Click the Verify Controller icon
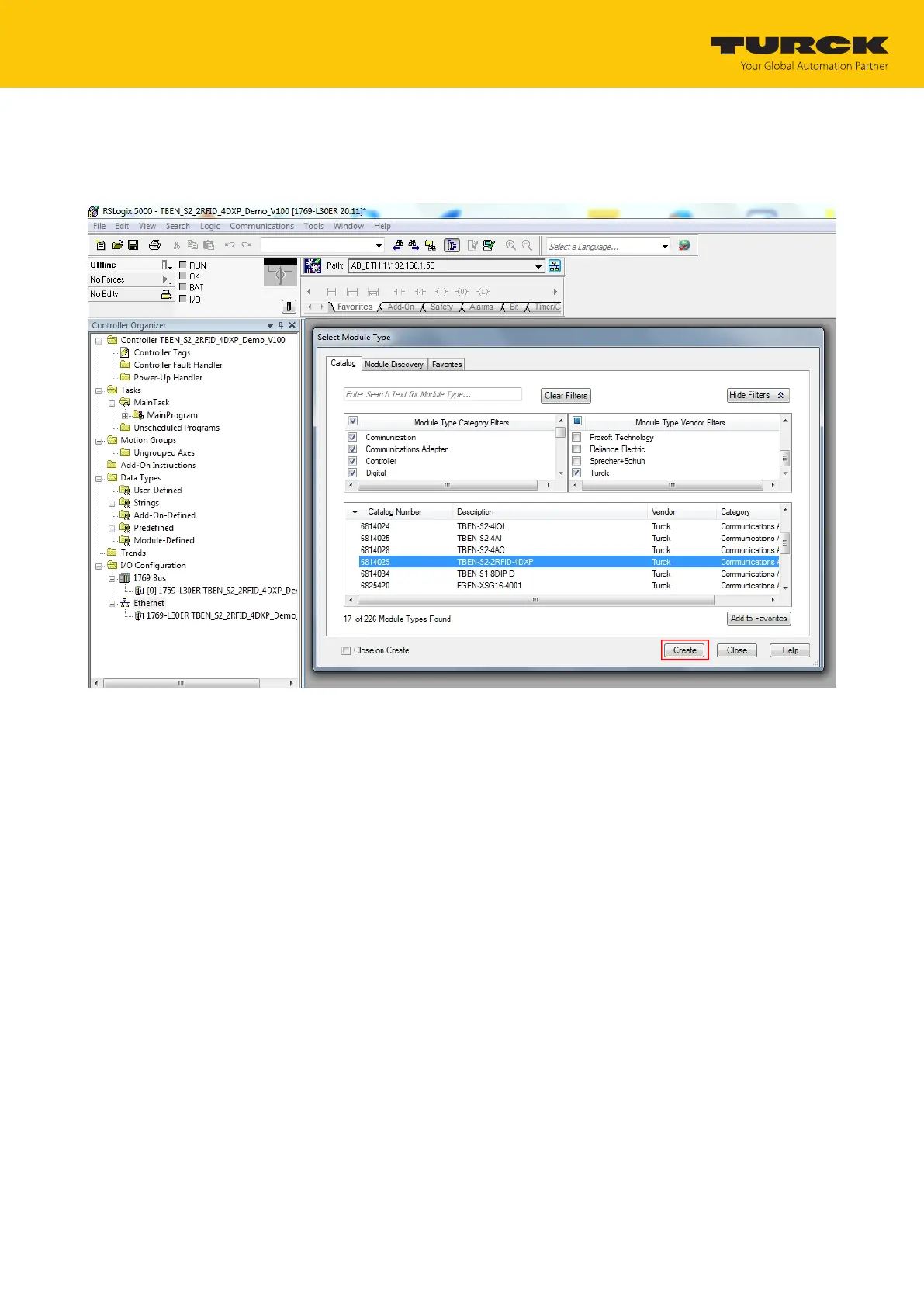 pyautogui.click(x=489, y=245)
